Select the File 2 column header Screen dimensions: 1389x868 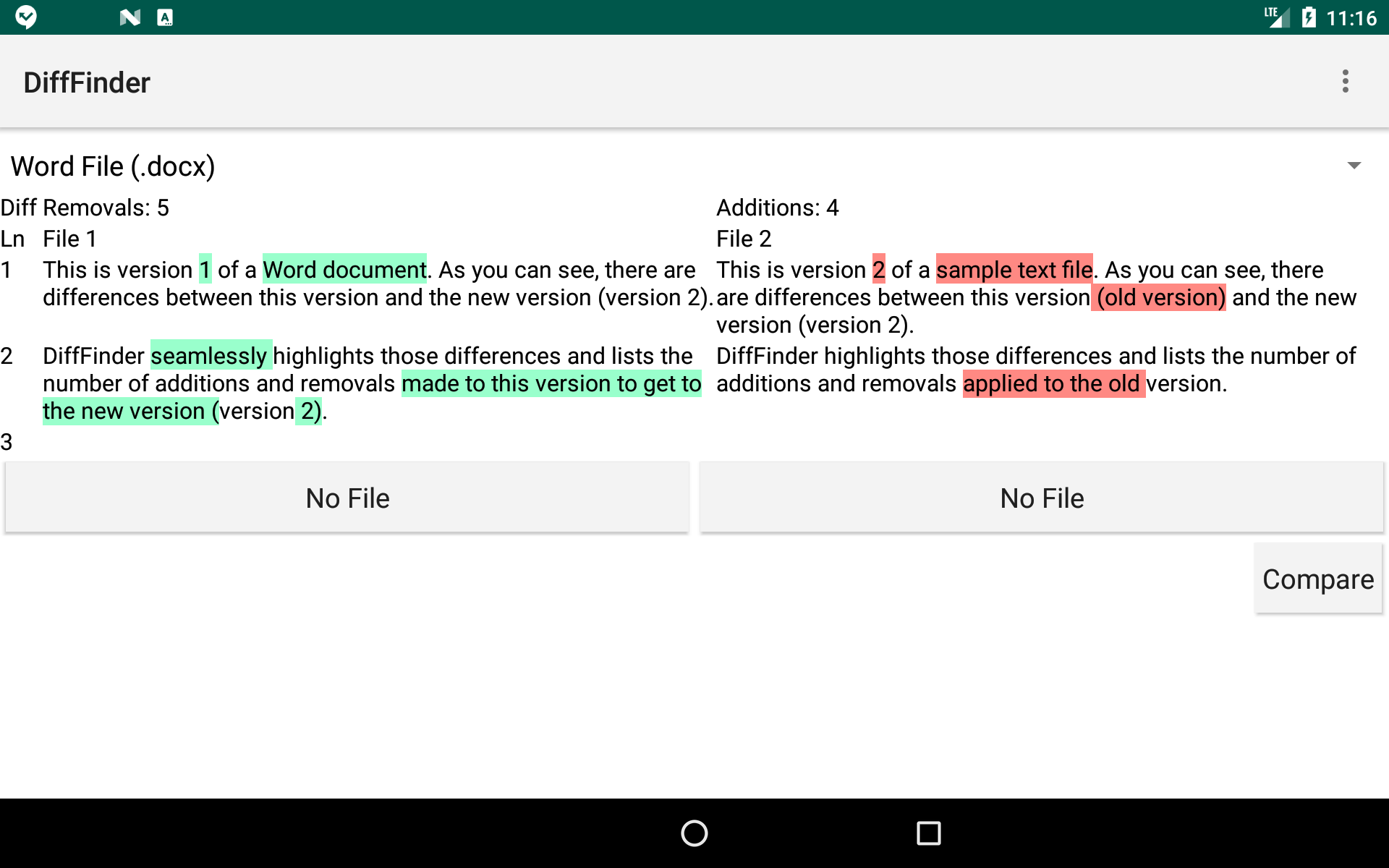coord(743,239)
